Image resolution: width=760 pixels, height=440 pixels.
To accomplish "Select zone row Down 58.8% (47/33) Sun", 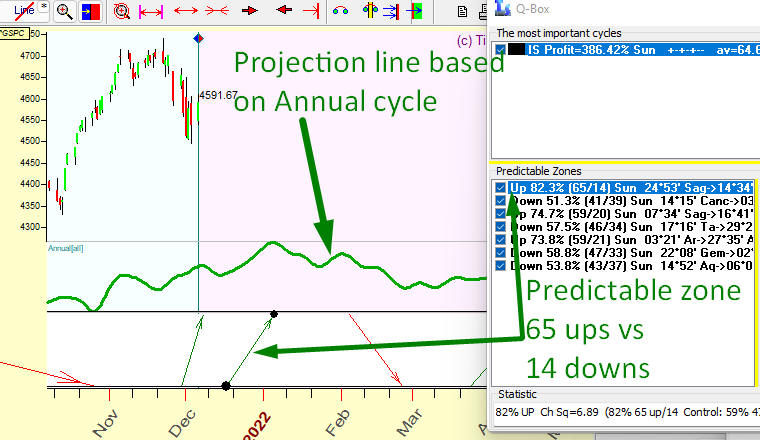I will [632, 253].
